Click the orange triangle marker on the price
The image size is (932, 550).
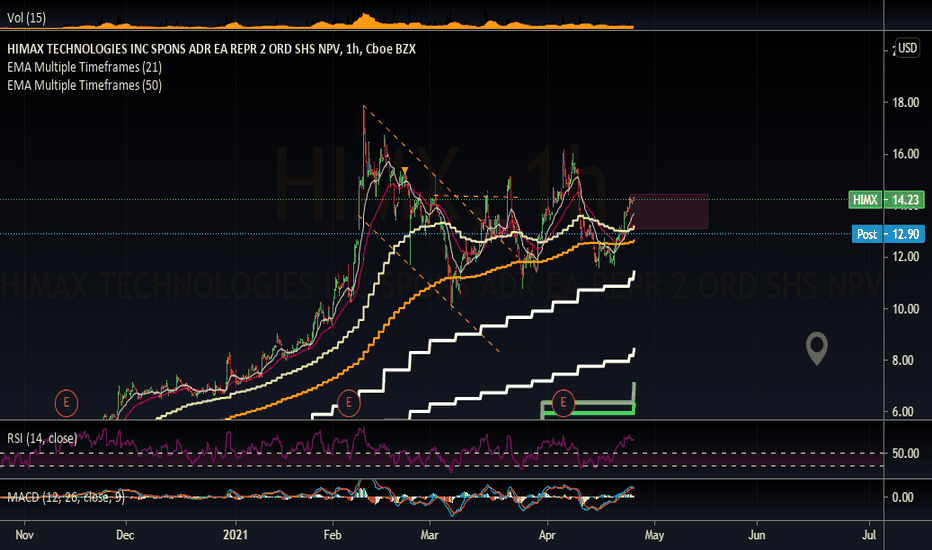tap(404, 172)
